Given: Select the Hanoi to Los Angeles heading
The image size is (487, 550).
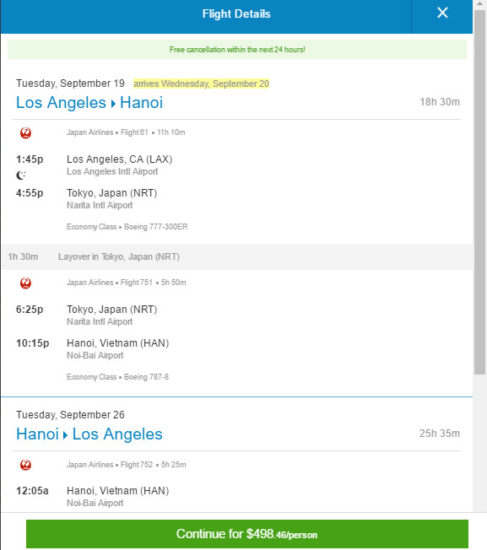Looking at the screenshot, I should click(89, 434).
